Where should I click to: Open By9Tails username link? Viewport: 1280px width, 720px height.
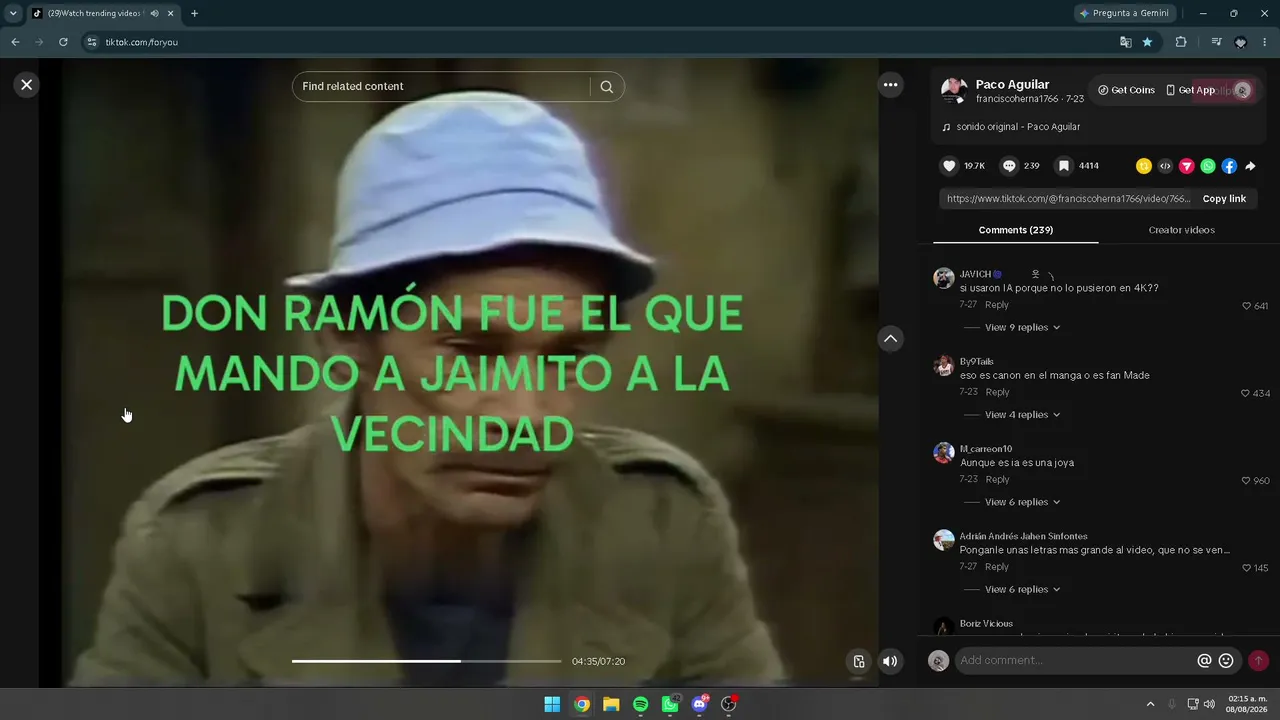[976, 362]
